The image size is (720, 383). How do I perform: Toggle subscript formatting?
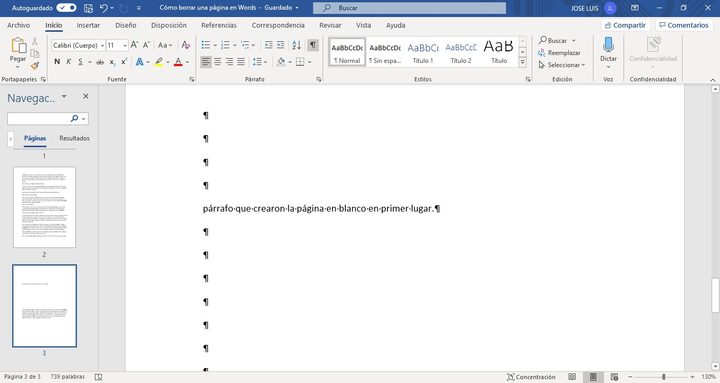pyautogui.click(x=112, y=62)
